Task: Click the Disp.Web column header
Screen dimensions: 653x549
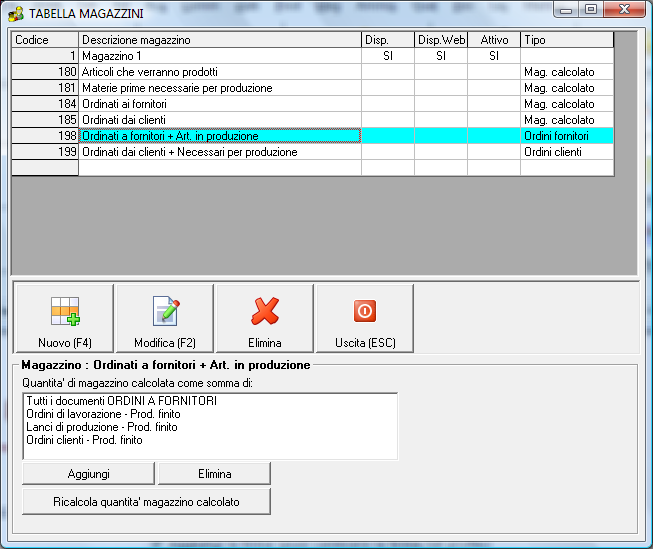Action: 441,40
